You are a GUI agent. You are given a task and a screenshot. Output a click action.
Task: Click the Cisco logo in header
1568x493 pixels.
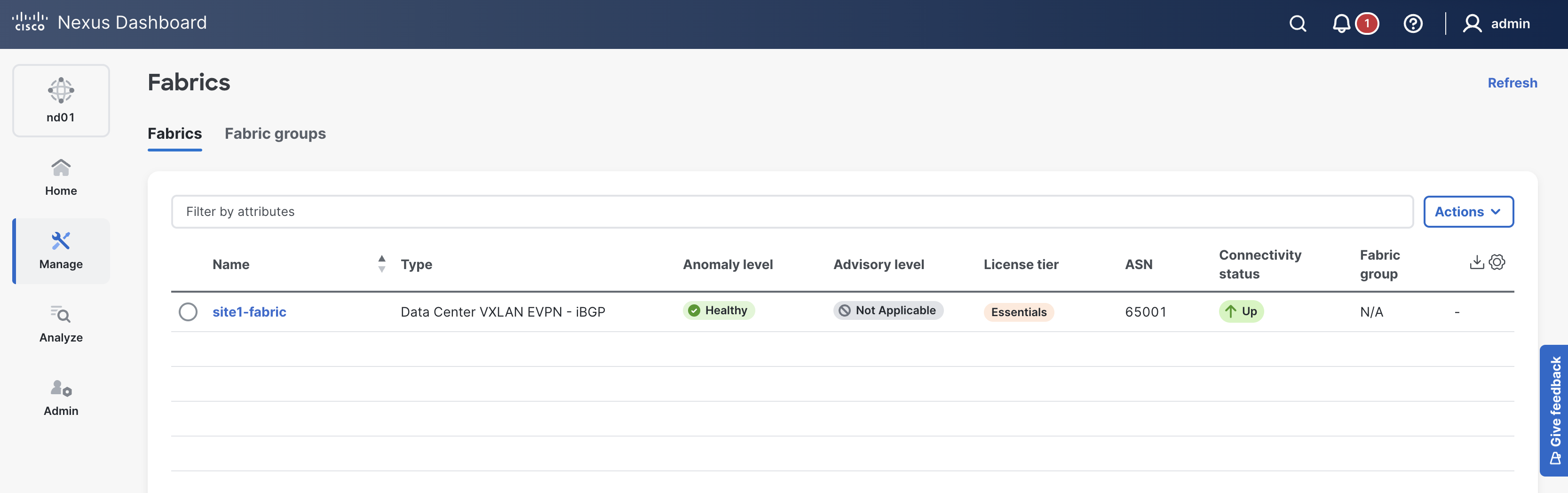tap(29, 22)
